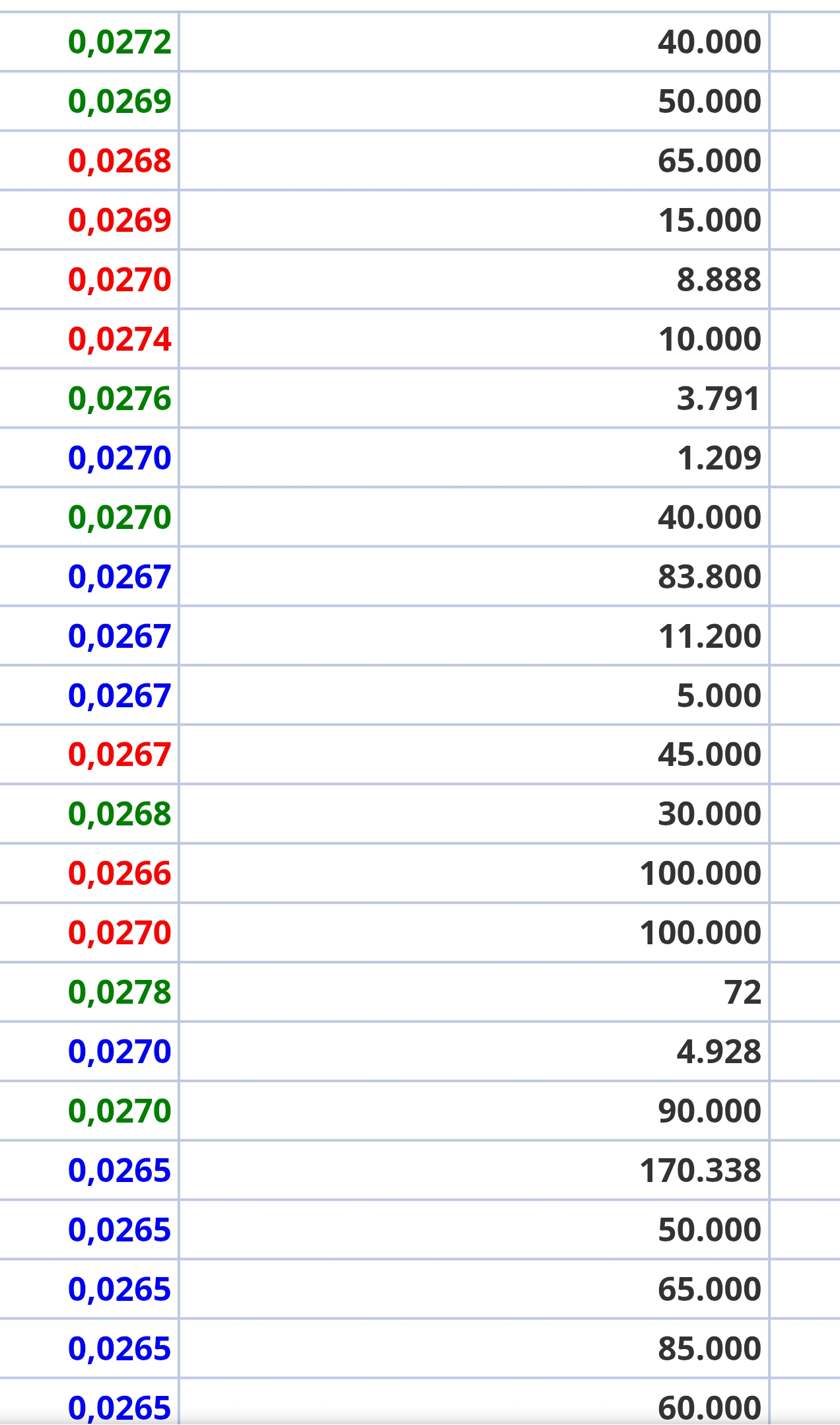840x1425 pixels.
Task: Select the 4.928 quantity cell
Action: pyautogui.click(x=718, y=1051)
